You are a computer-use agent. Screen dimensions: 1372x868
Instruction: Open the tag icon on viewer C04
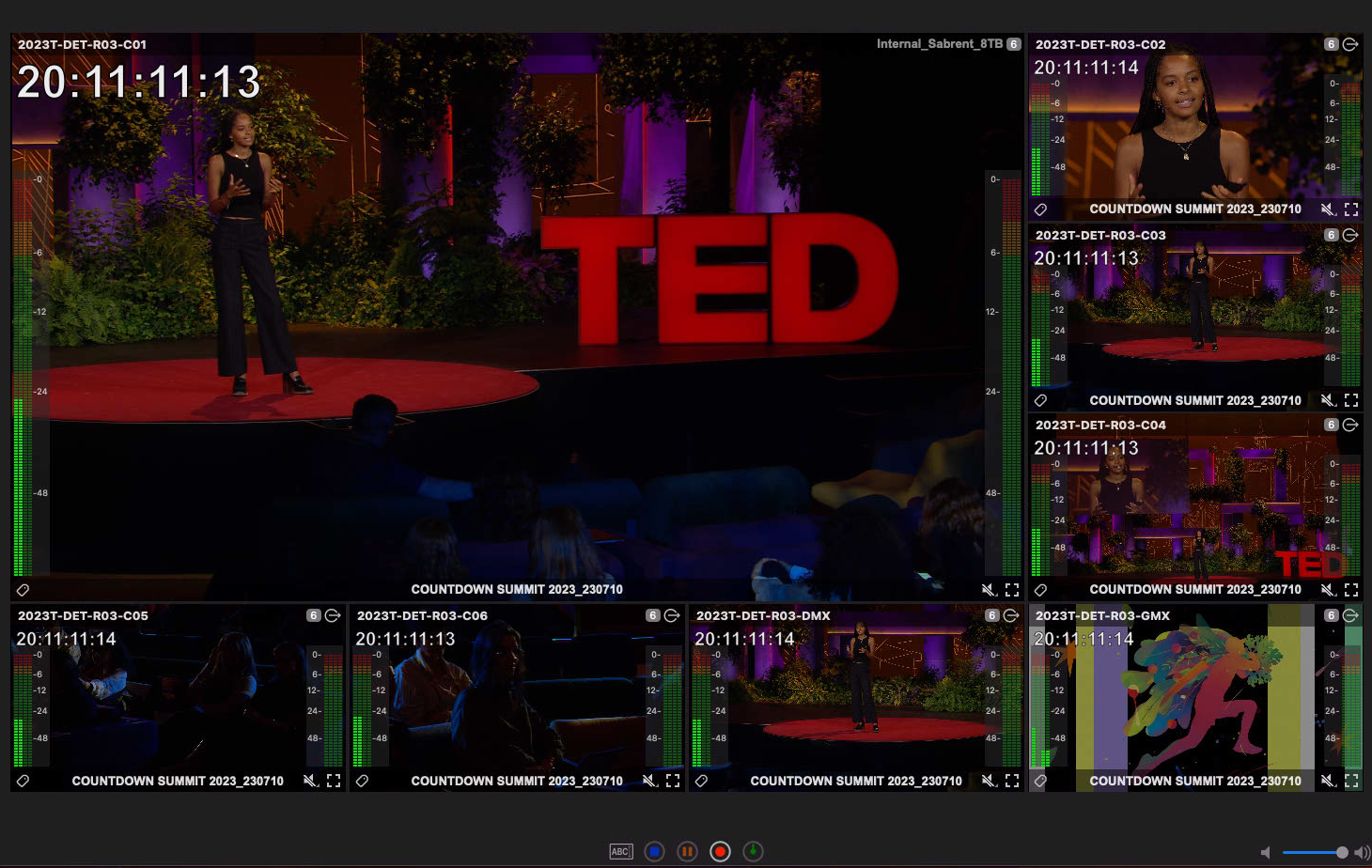coord(1040,590)
